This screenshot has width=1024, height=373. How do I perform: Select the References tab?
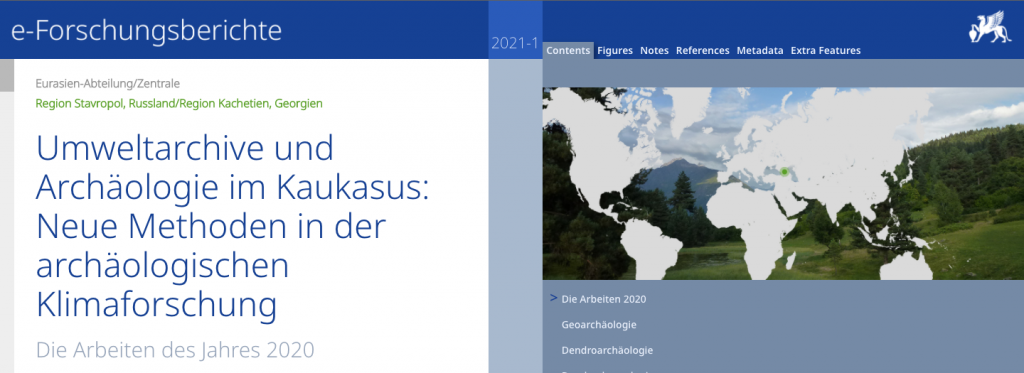point(703,50)
